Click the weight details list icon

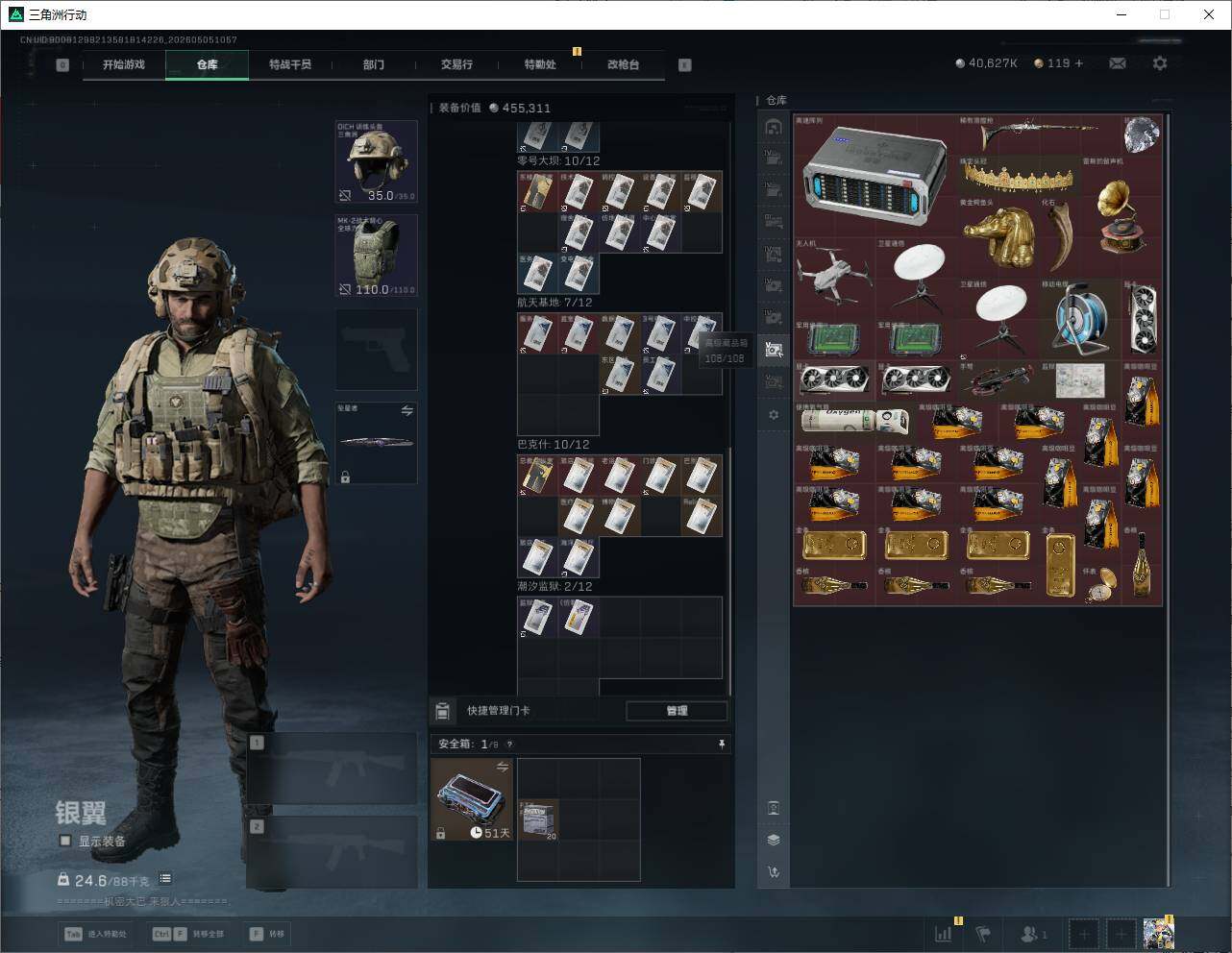pyautogui.click(x=165, y=879)
